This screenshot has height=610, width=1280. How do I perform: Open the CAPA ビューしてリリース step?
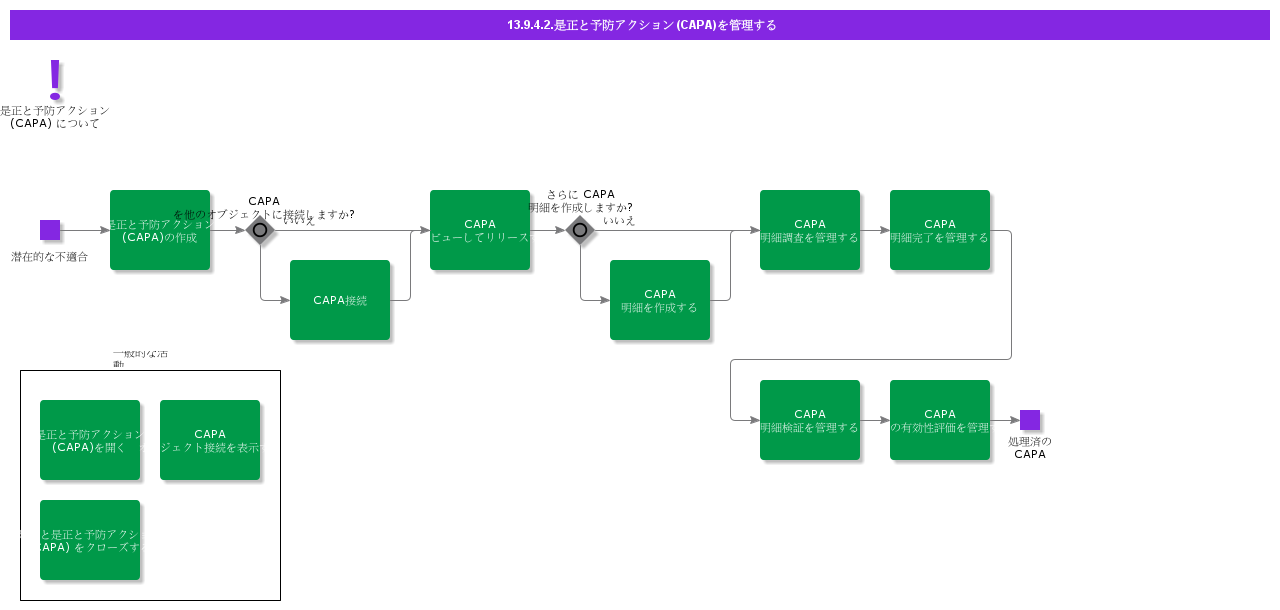tap(480, 230)
